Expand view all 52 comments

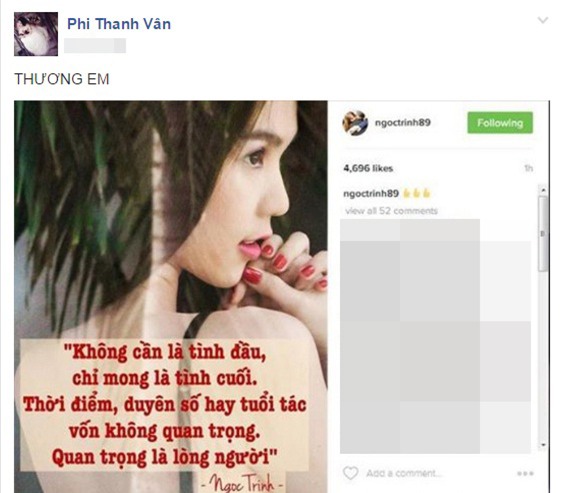pos(391,211)
